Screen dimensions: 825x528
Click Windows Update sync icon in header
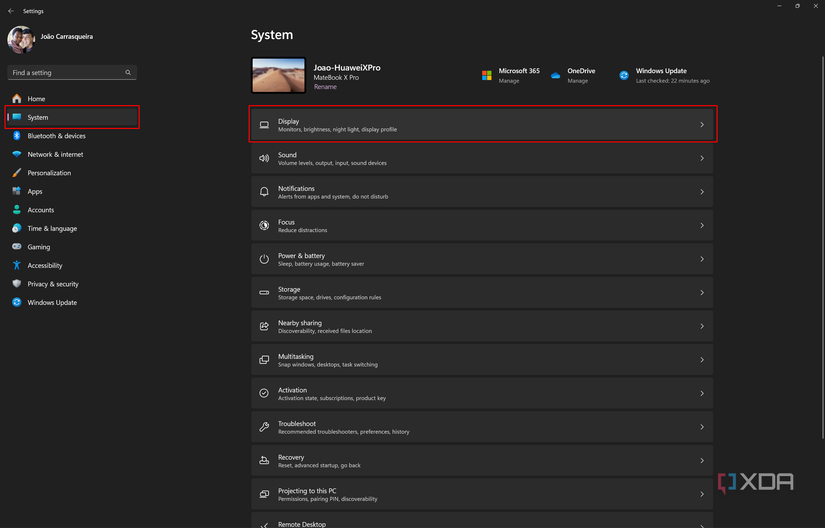pyautogui.click(x=624, y=76)
